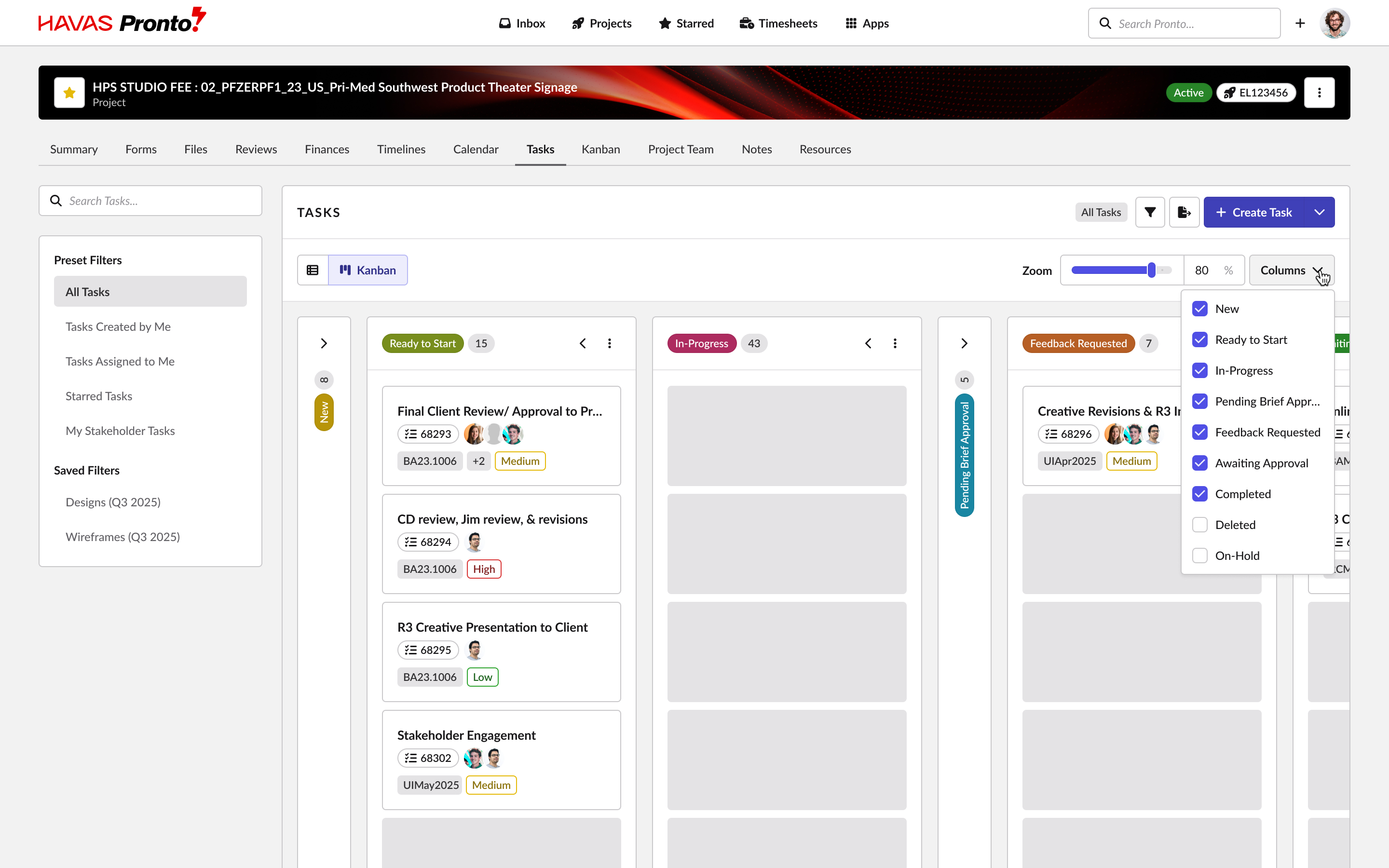Screen dimensions: 1389x868
Task: Collapse the In-Progress column
Action: (868, 343)
